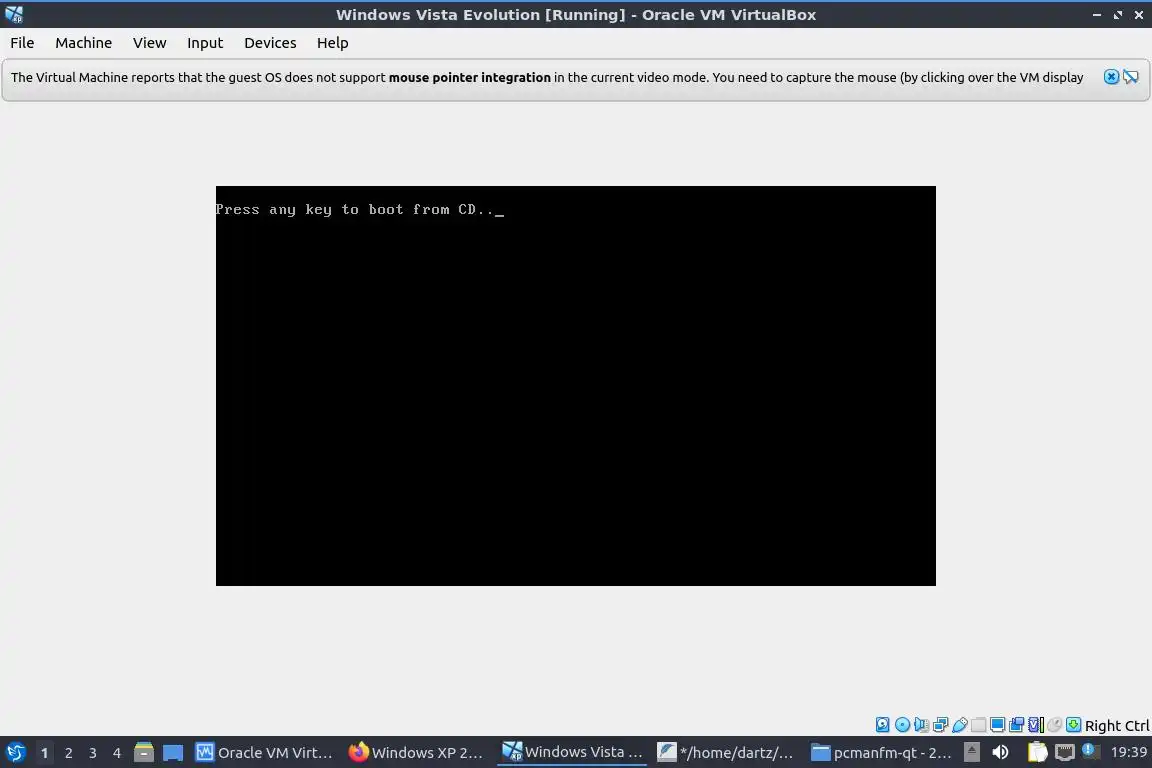Open the View menu
The width and height of the screenshot is (1152, 768).
pyautogui.click(x=149, y=43)
